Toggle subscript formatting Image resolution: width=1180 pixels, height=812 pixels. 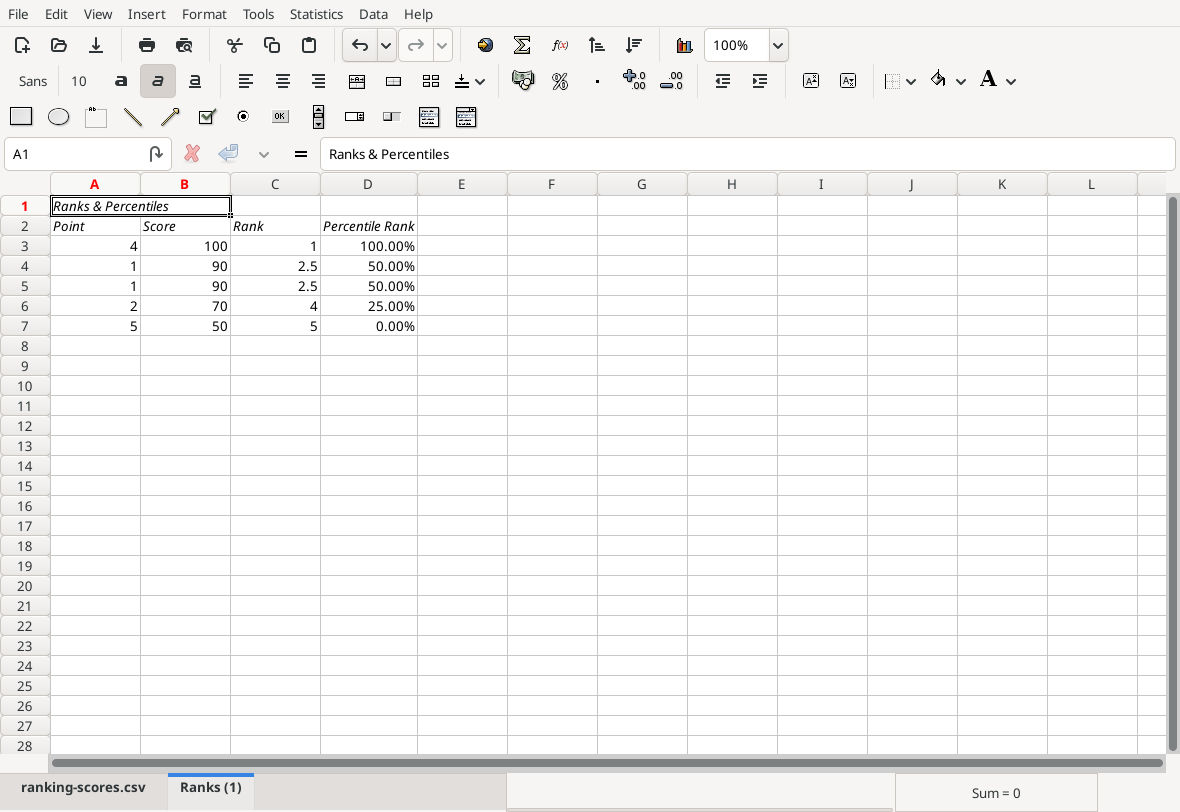pos(847,81)
